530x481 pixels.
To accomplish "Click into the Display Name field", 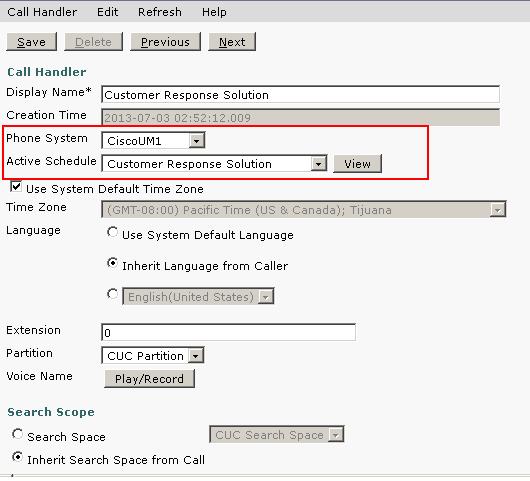I will pos(300,95).
